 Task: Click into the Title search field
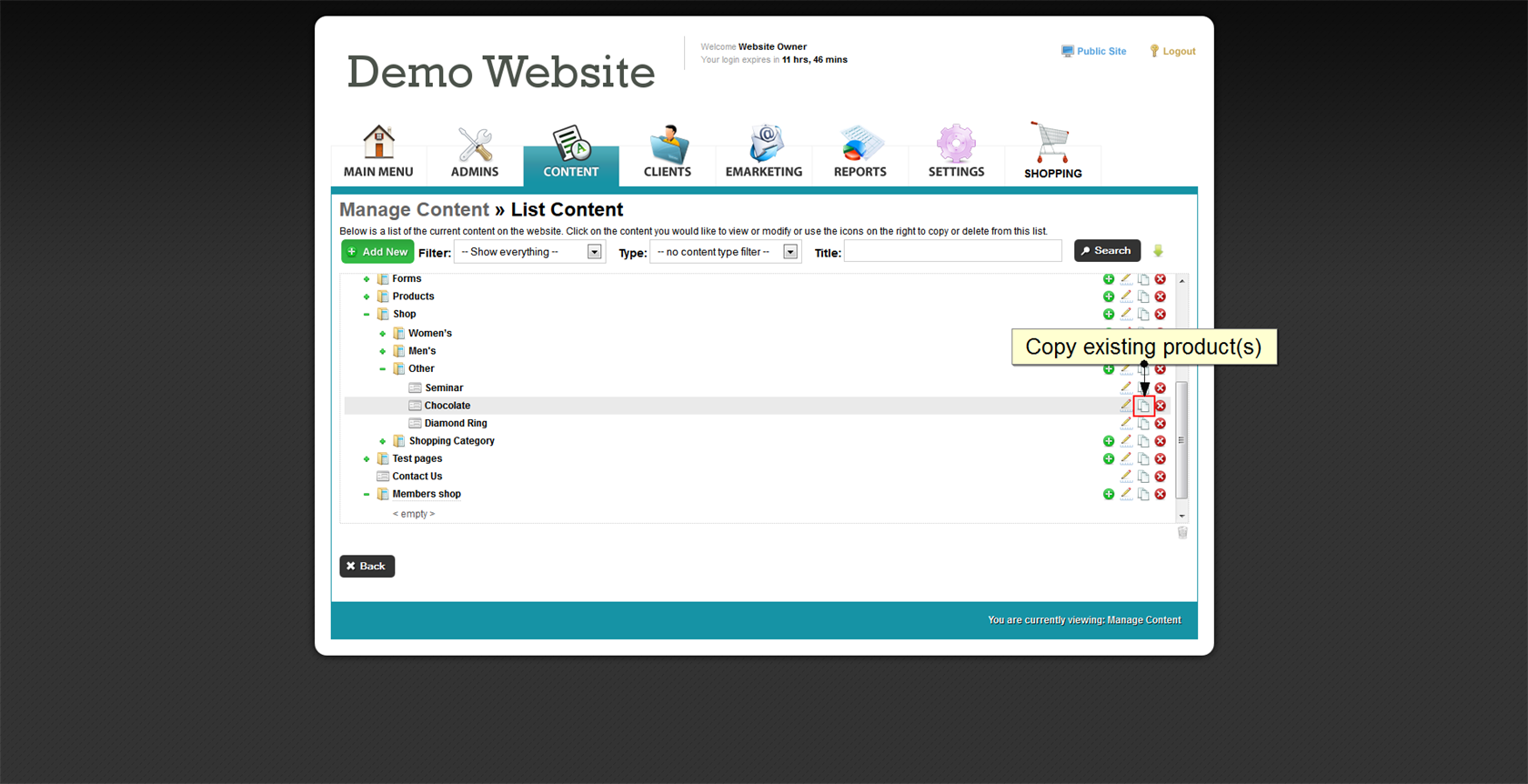[x=952, y=252]
